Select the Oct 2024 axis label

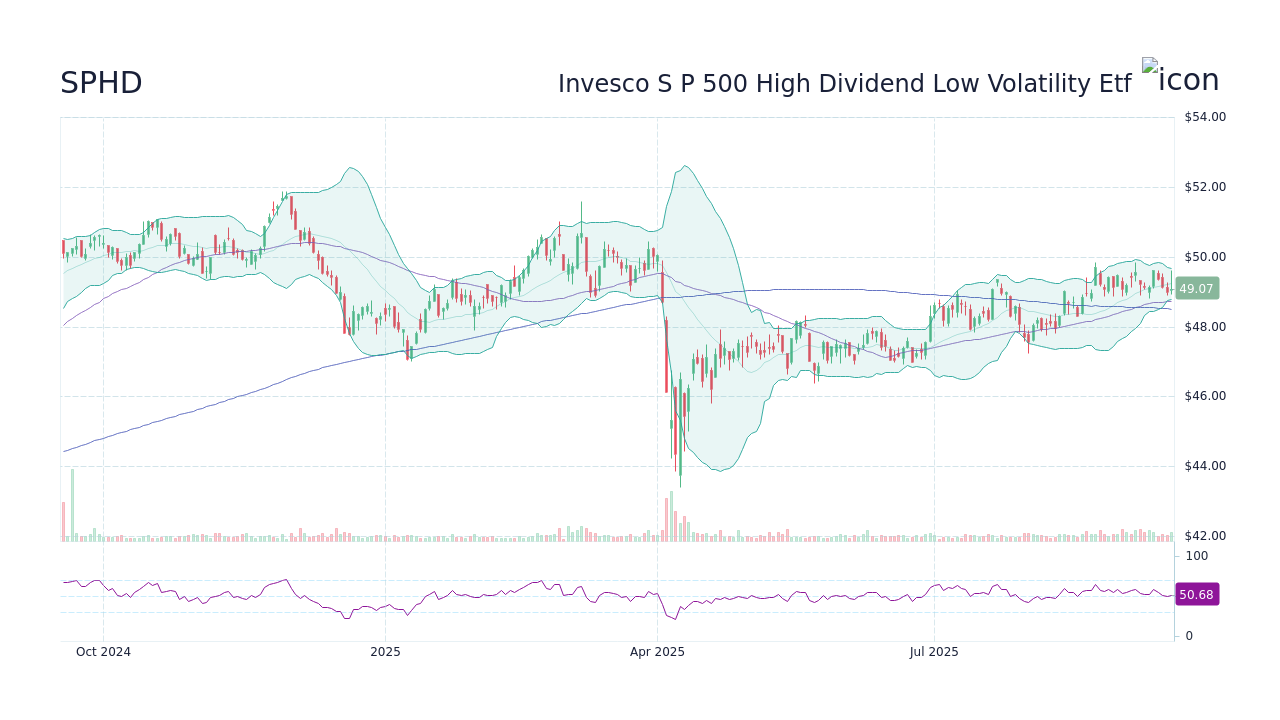pos(102,651)
